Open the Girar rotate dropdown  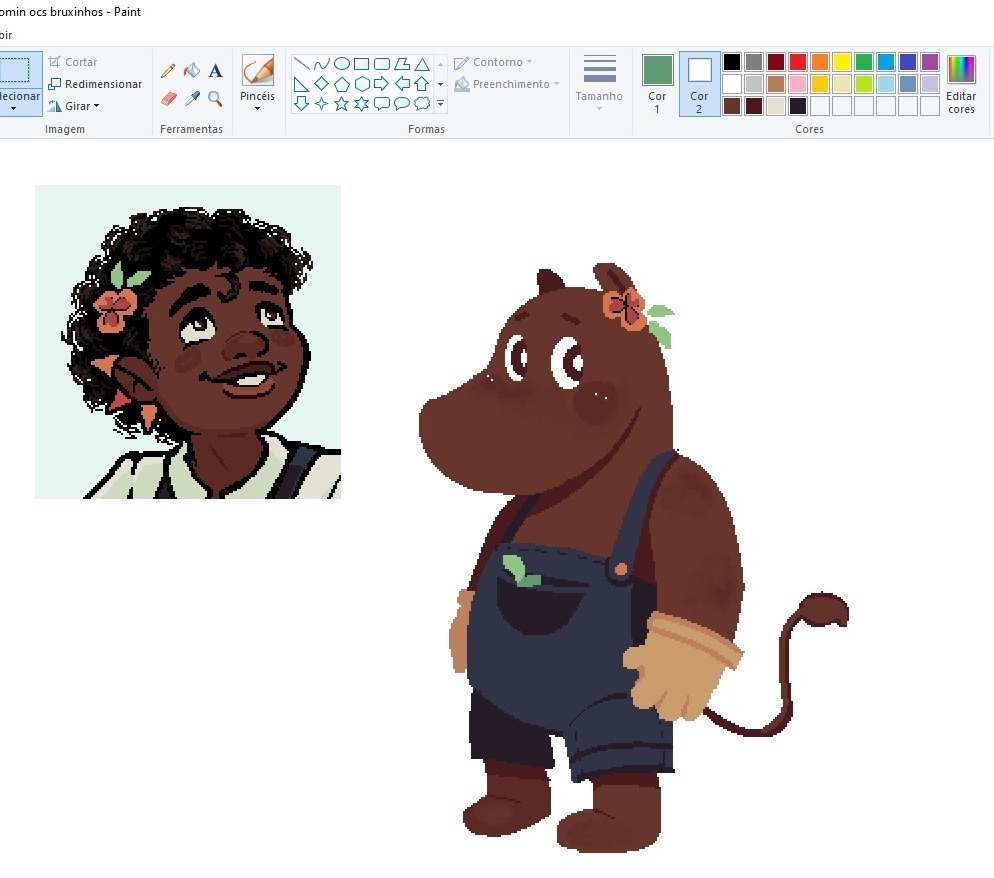pyautogui.click(x=74, y=106)
